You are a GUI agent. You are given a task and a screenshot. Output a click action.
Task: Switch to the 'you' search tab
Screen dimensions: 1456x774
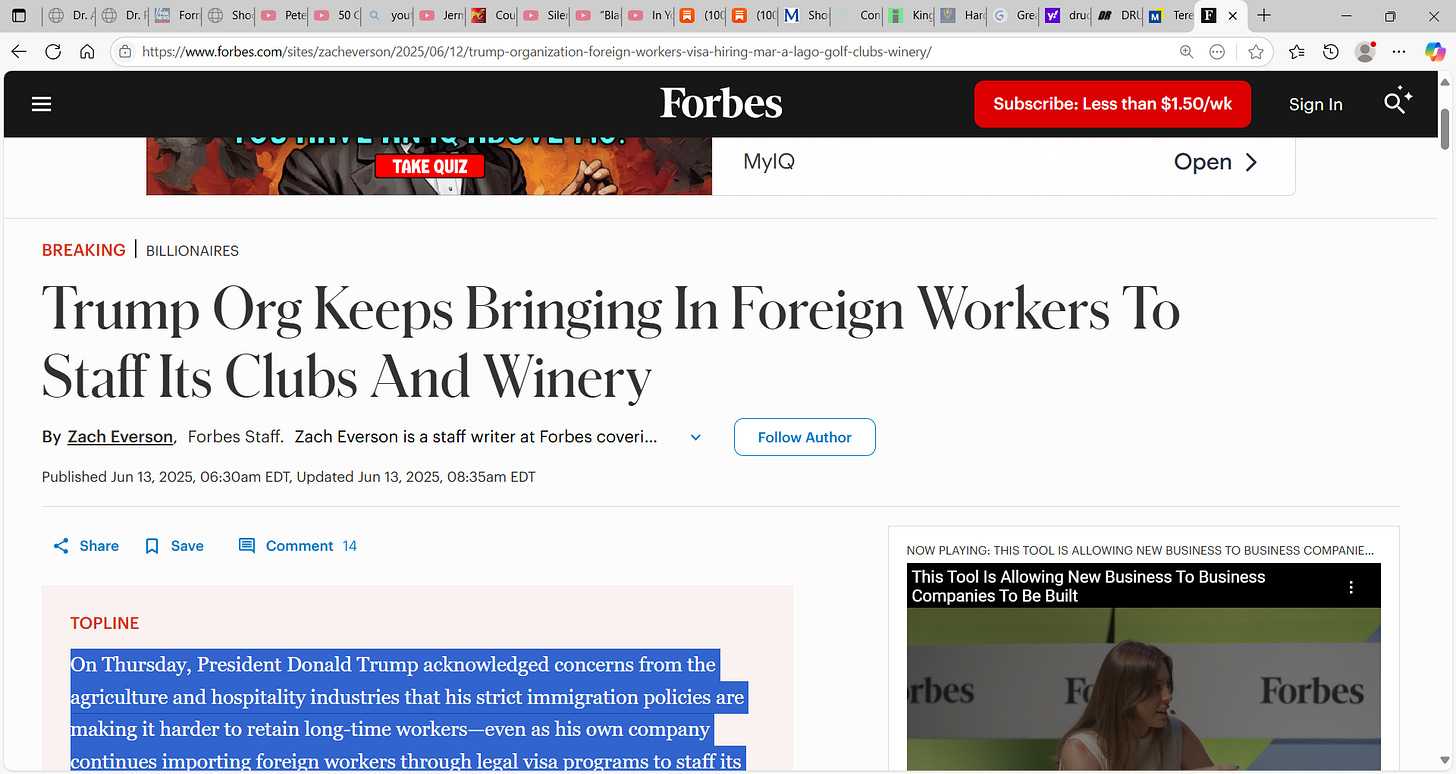click(x=388, y=16)
